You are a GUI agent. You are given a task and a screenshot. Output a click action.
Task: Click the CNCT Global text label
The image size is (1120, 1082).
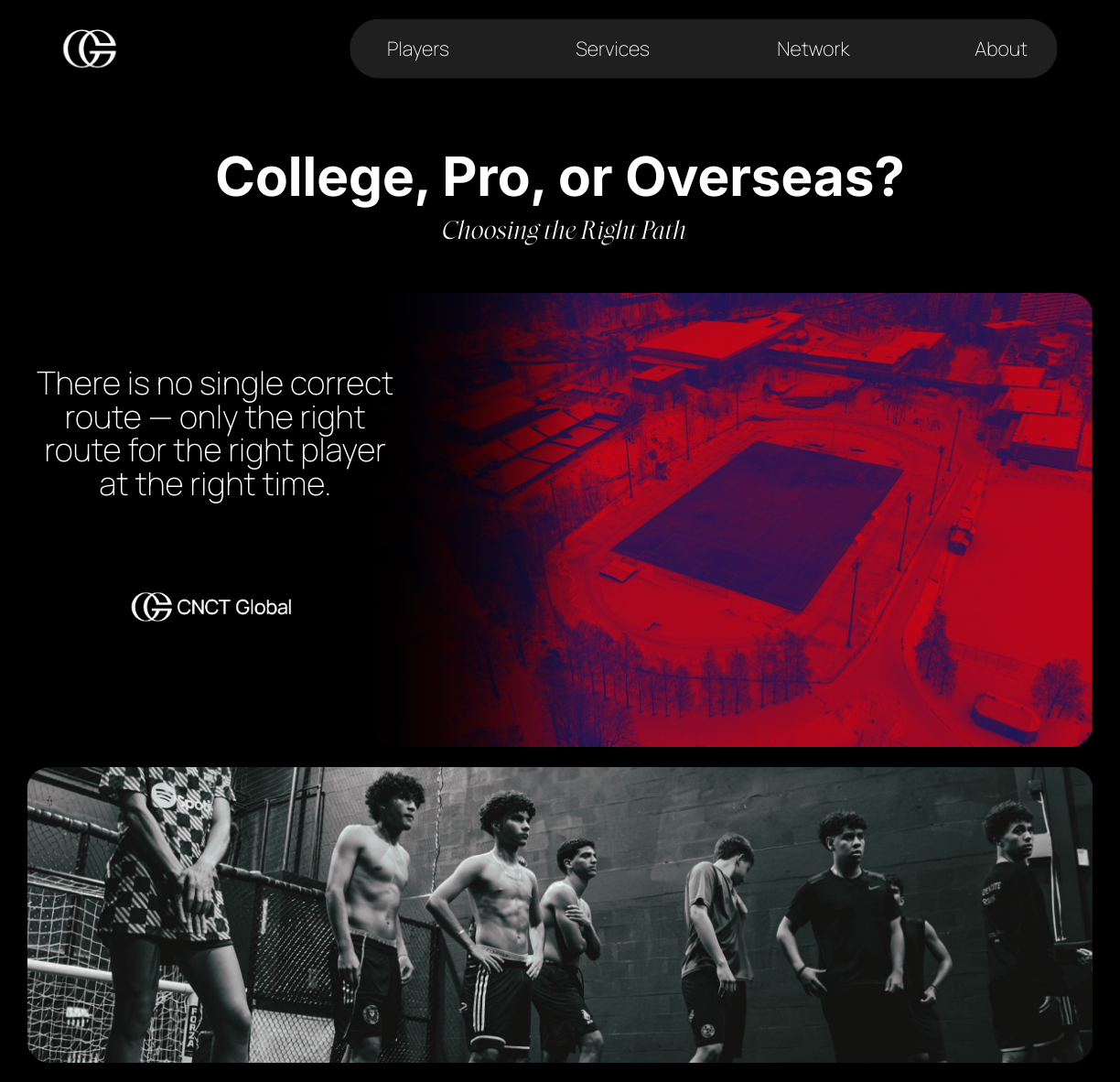pyautogui.click(x=234, y=607)
